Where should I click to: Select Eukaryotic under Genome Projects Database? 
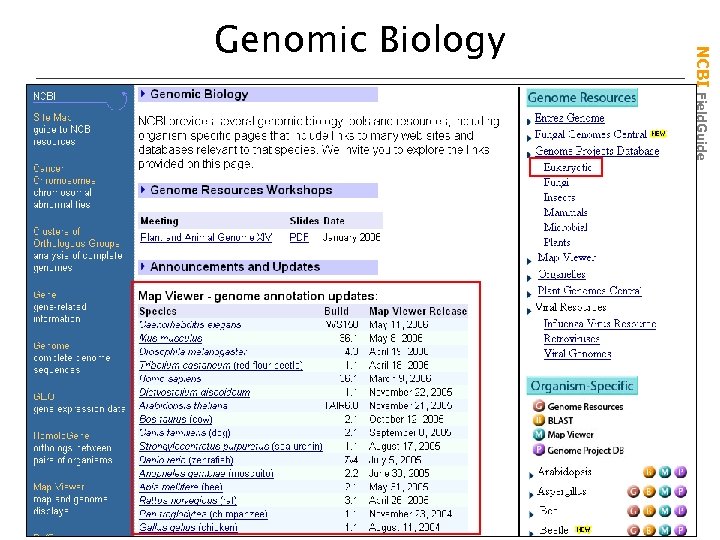[567, 167]
